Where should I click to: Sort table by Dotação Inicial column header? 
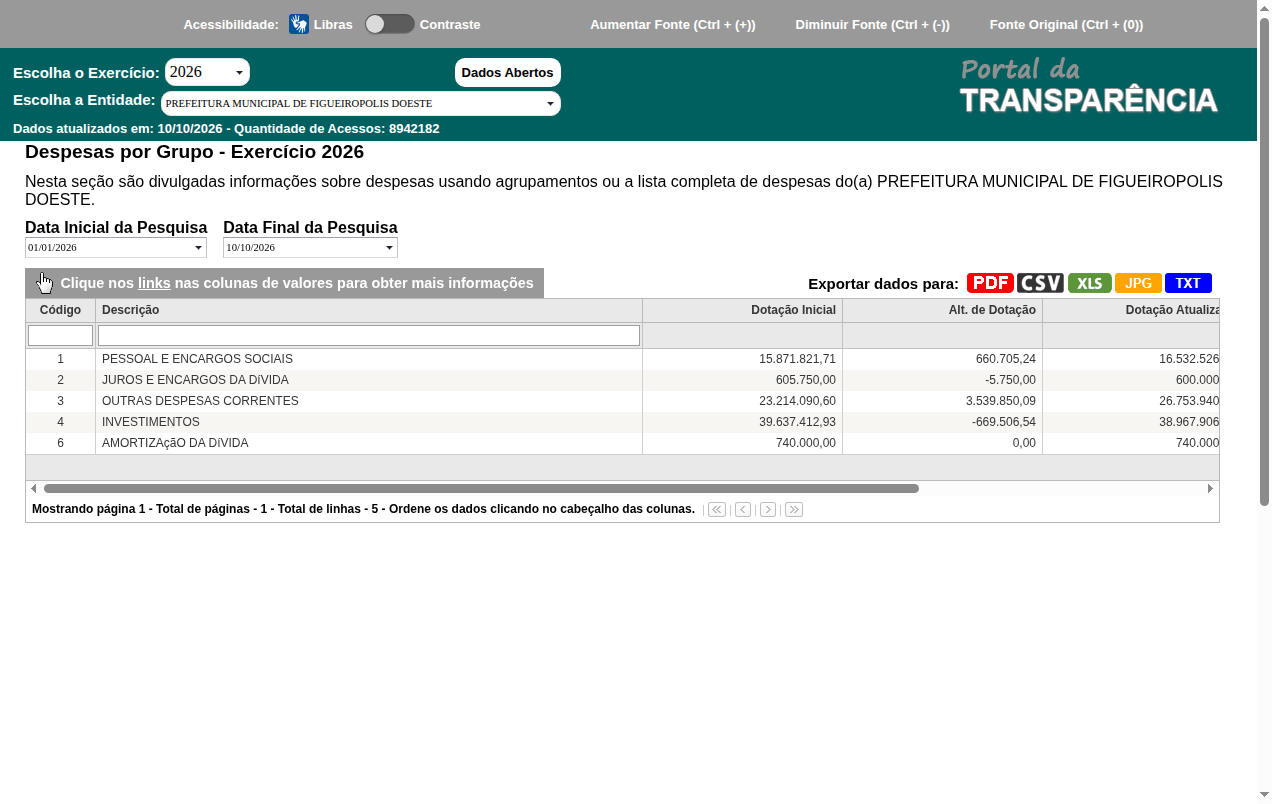793,310
